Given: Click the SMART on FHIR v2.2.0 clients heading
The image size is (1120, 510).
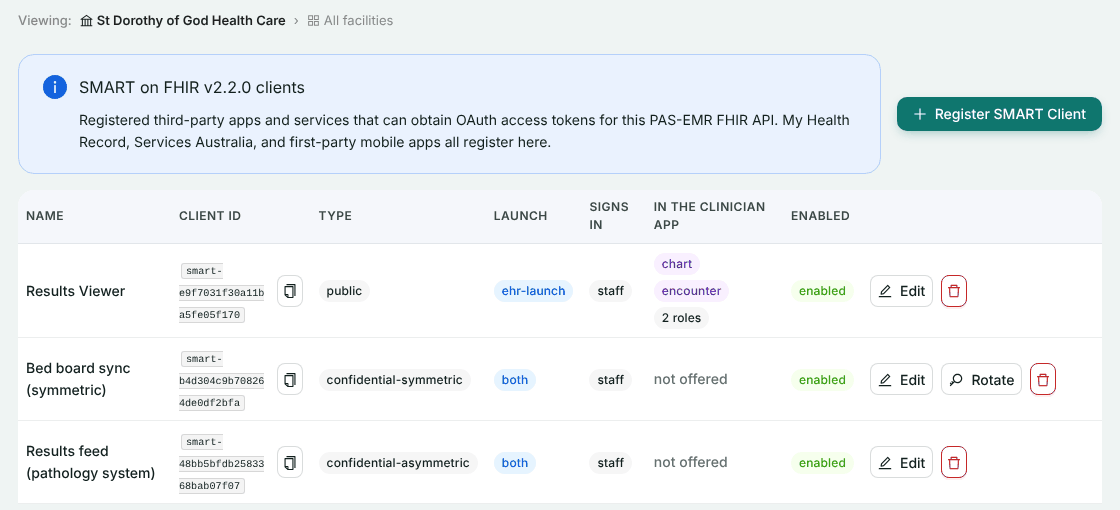Looking at the screenshot, I should pyautogui.click(x=191, y=88).
